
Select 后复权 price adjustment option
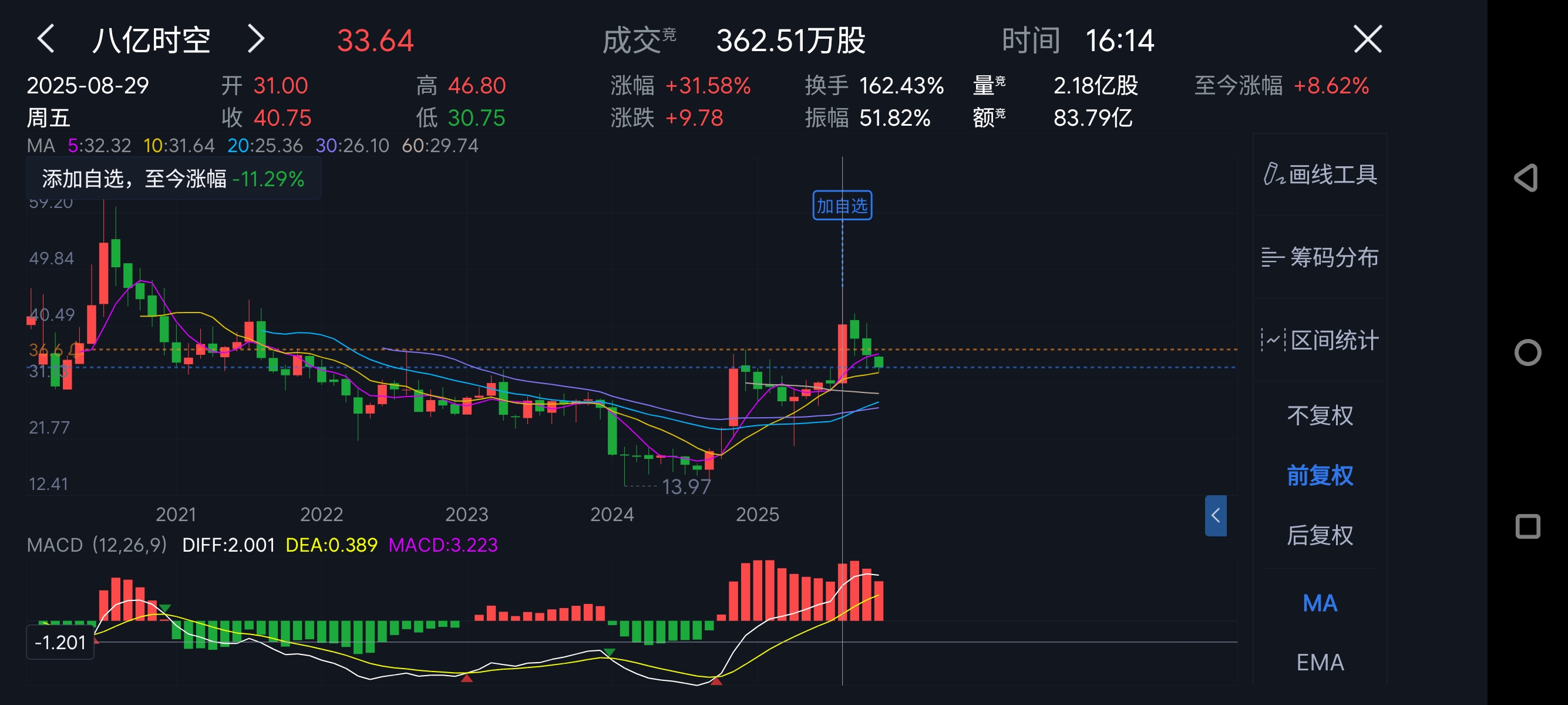[1320, 535]
